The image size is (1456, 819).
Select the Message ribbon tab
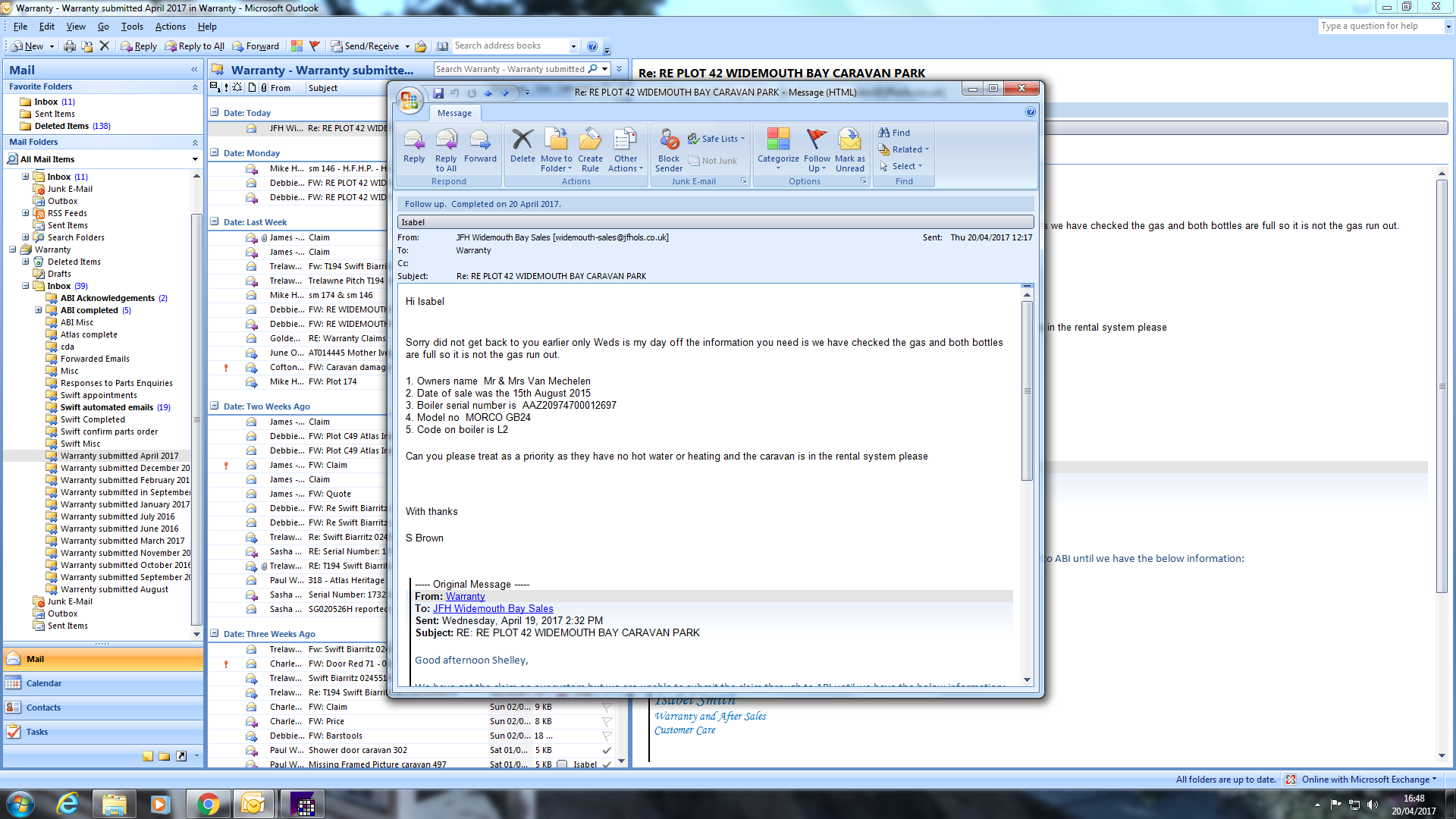pyautogui.click(x=454, y=113)
